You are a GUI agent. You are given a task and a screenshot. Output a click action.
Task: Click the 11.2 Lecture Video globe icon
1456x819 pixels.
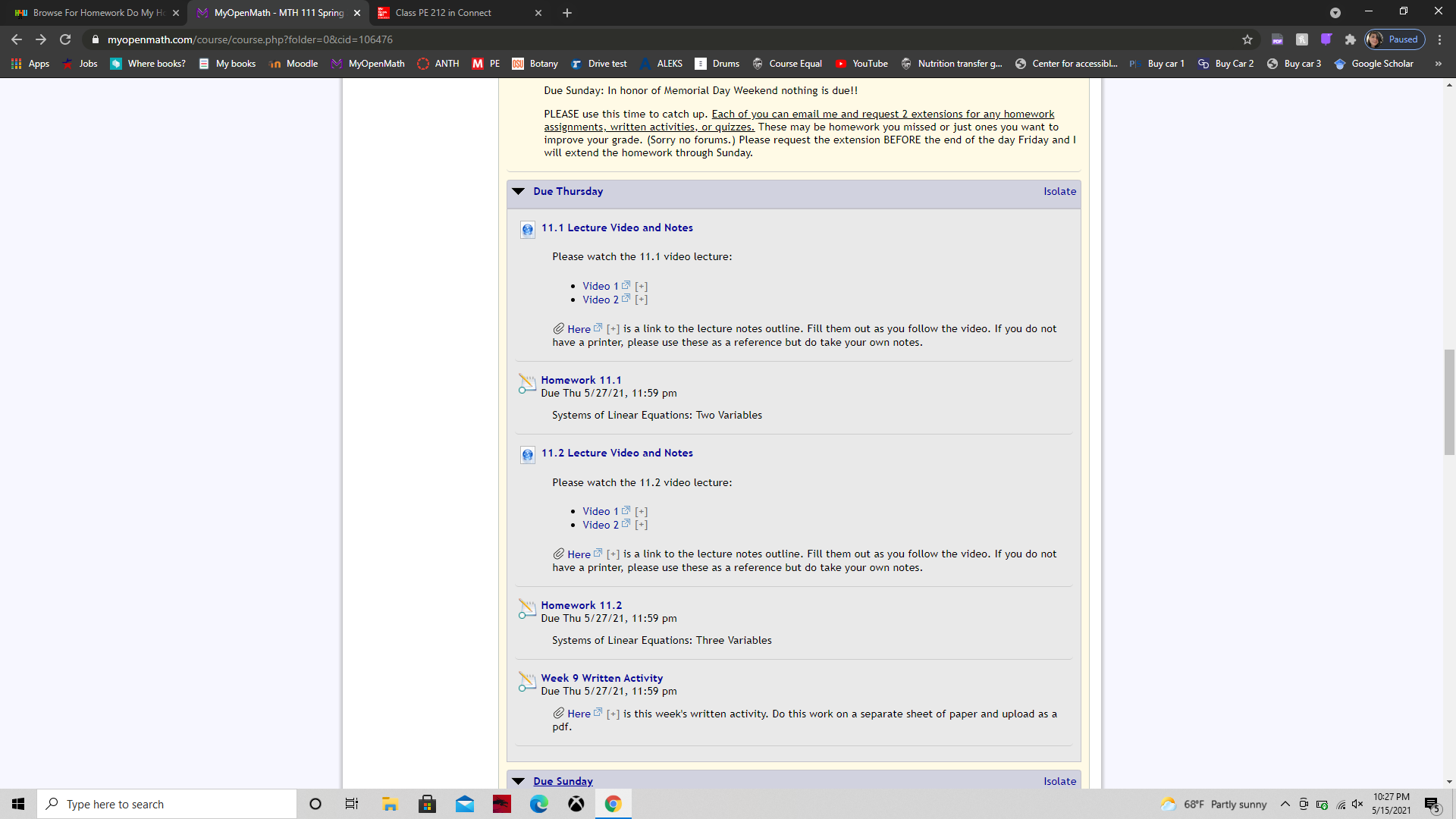click(x=528, y=455)
